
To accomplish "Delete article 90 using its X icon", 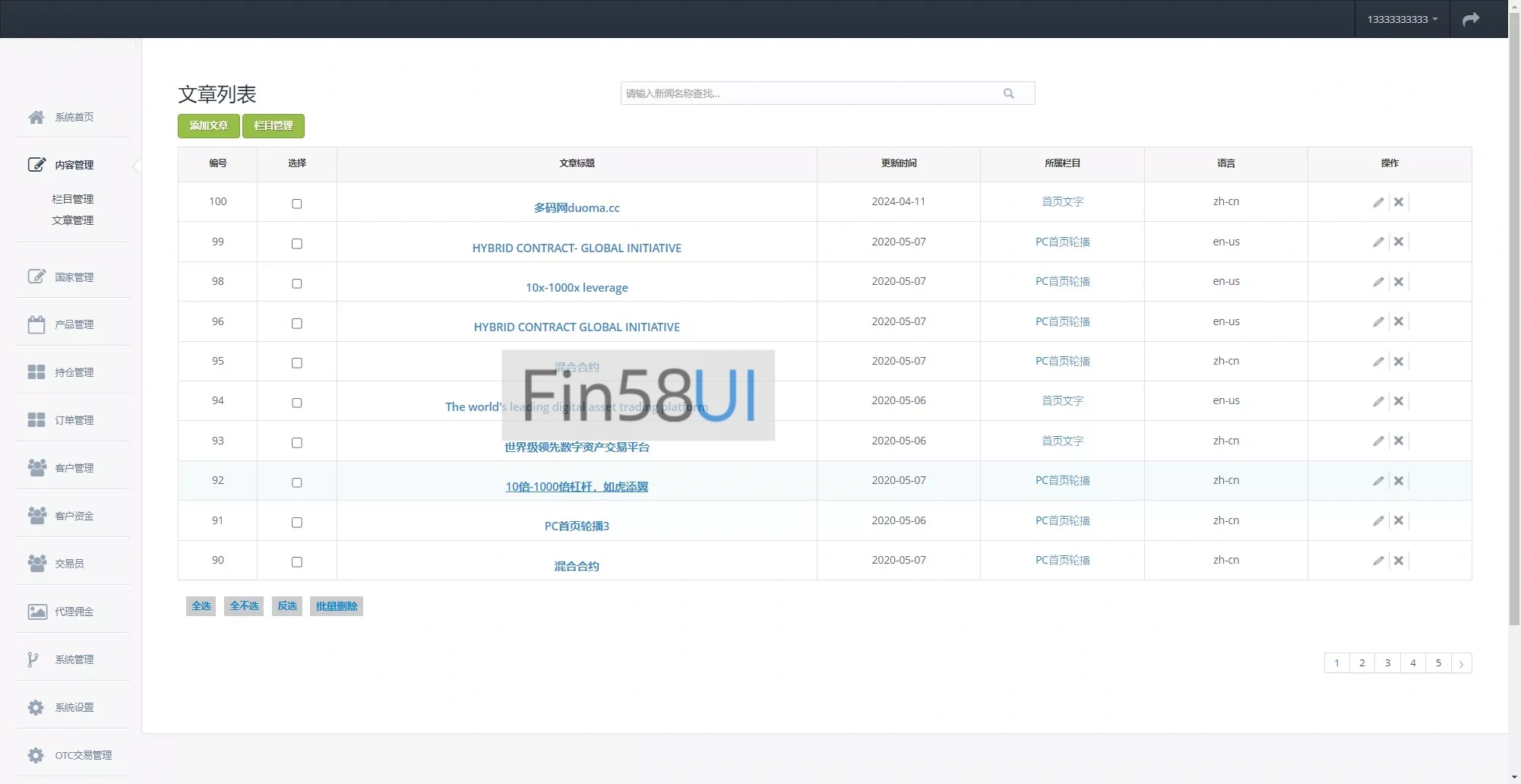I will [x=1398, y=561].
